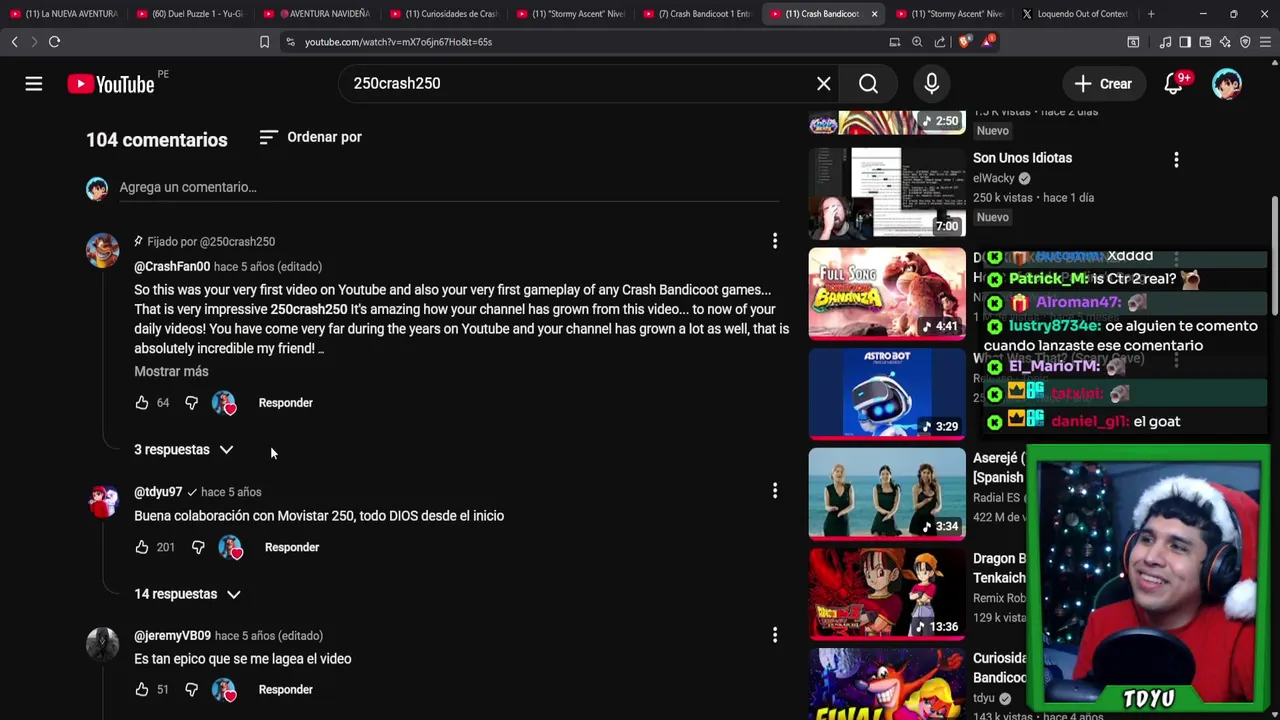Switch to the AVENTURA NAVIDEÑA tab
1280x720 pixels.
coord(317,14)
